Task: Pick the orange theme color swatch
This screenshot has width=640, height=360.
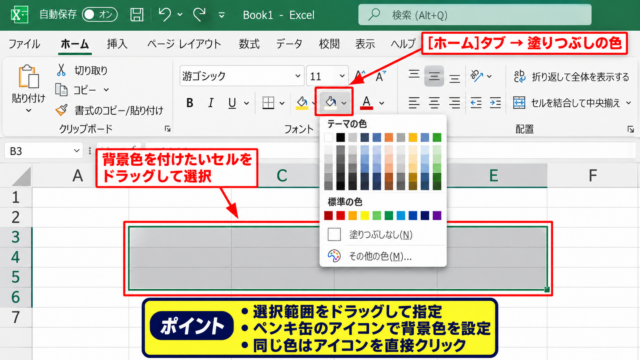Action: click(x=389, y=137)
